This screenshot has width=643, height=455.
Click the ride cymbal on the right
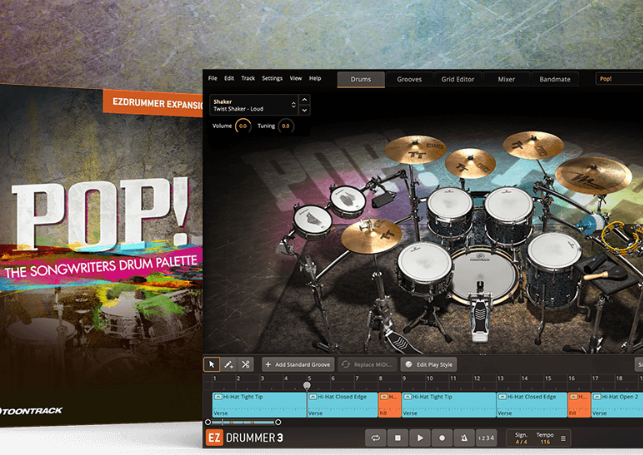click(x=593, y=175)
